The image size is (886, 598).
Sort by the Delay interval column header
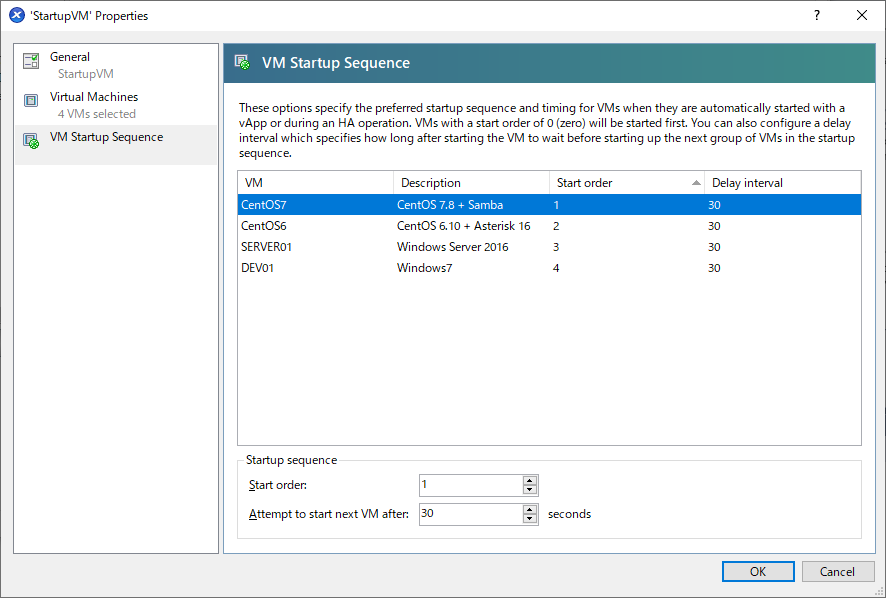(x=783, y=183)
